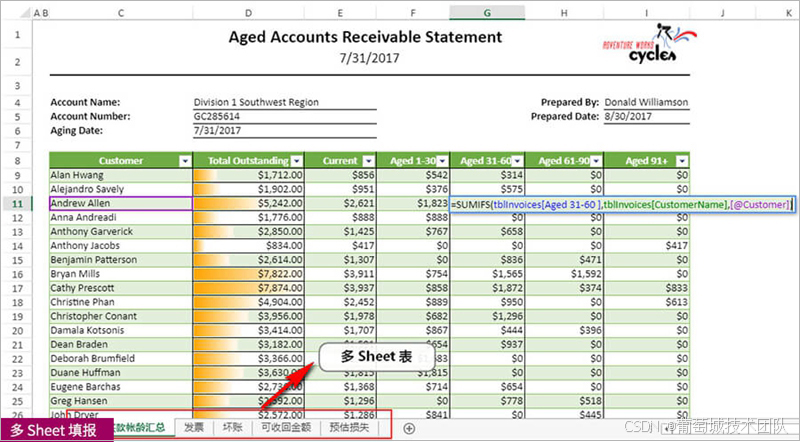Switch to the 坏账 sheet tab
The height and width of the screenshot is (442, 800).
tap(232, 427)
